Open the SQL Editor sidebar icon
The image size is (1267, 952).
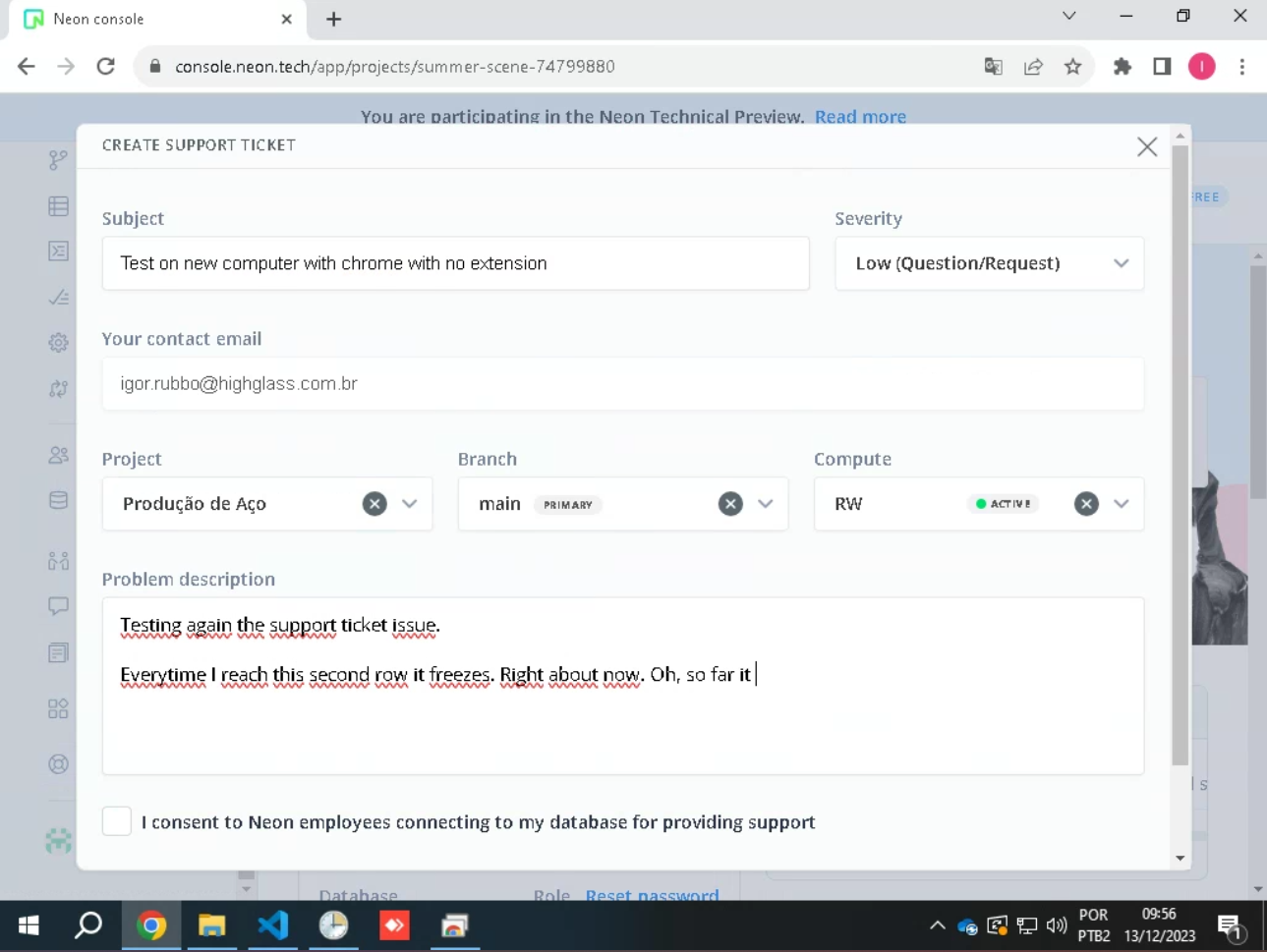(59, 251)
